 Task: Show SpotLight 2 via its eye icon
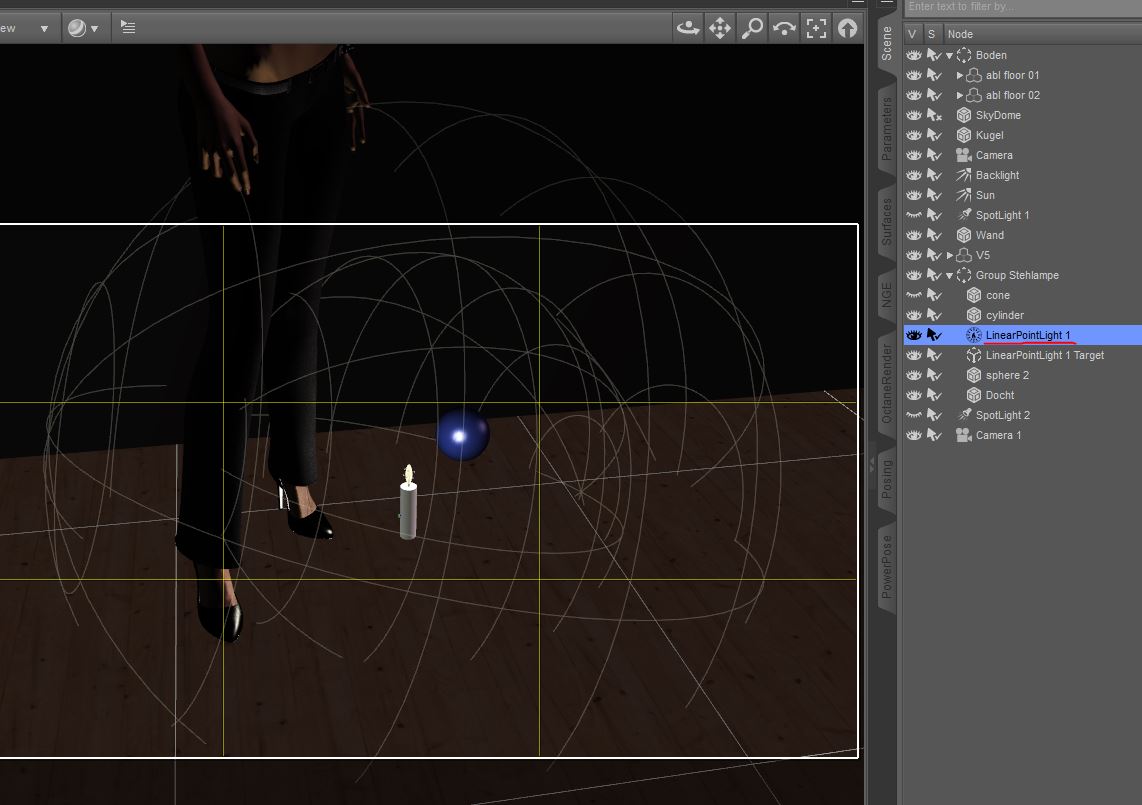(x=913, y=415)
